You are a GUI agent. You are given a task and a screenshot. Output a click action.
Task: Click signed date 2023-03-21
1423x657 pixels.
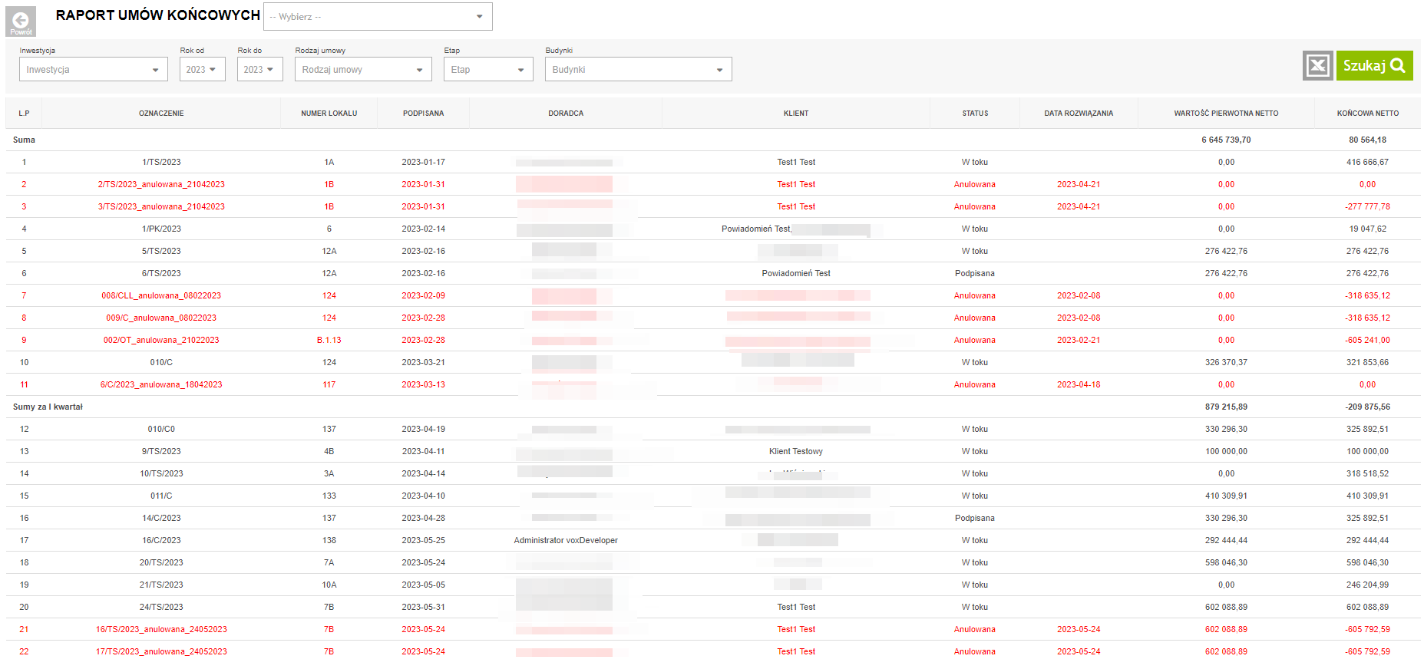(423, 362)
